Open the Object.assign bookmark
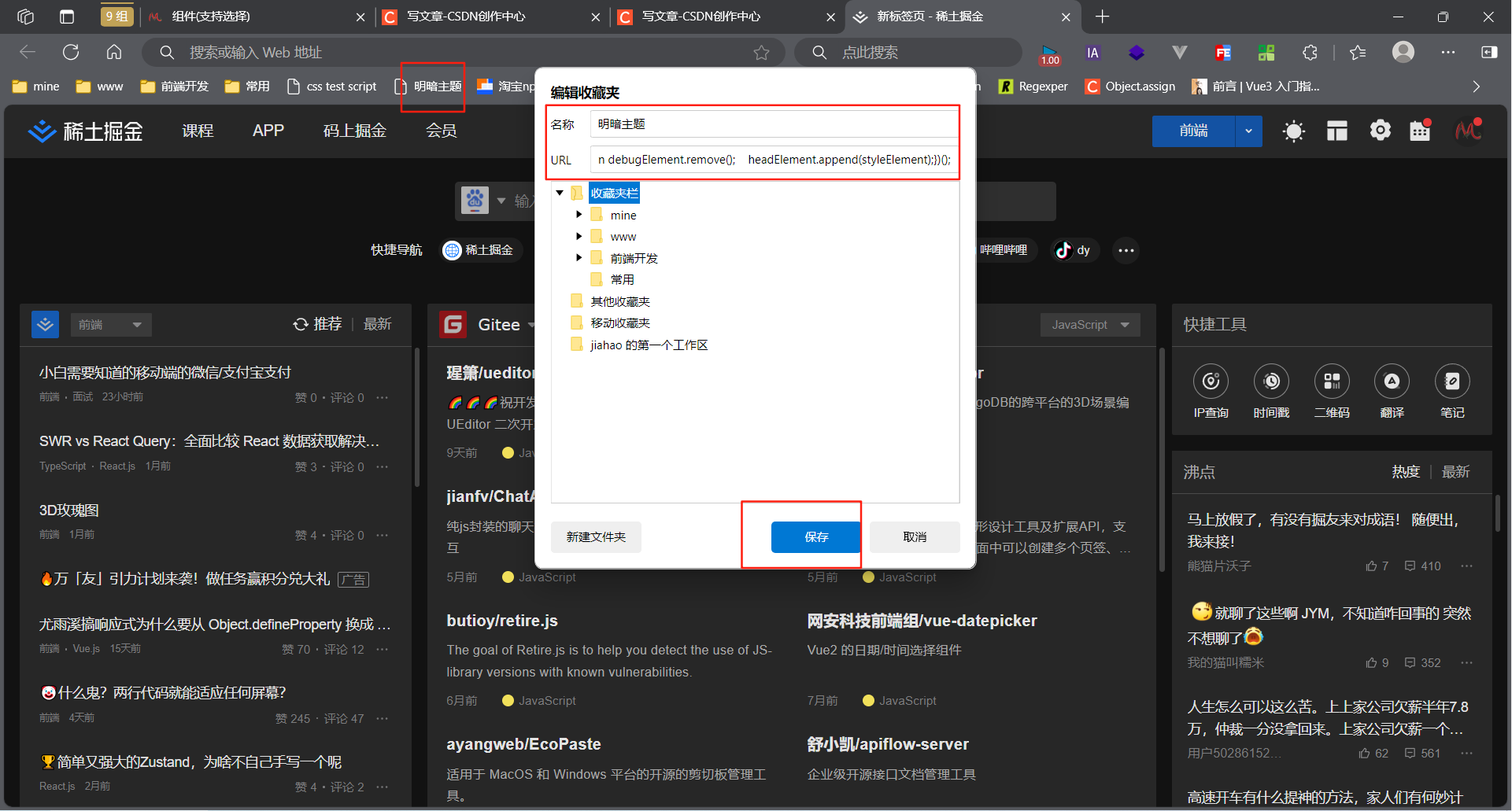The height and width of the screenshot is (811, 1512). tap(1130, 87)
